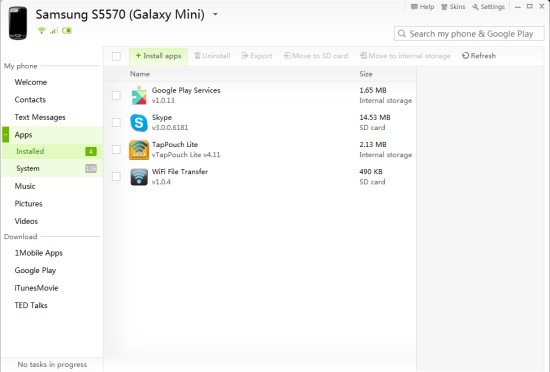Click the Google Play Services app icon

139,95
